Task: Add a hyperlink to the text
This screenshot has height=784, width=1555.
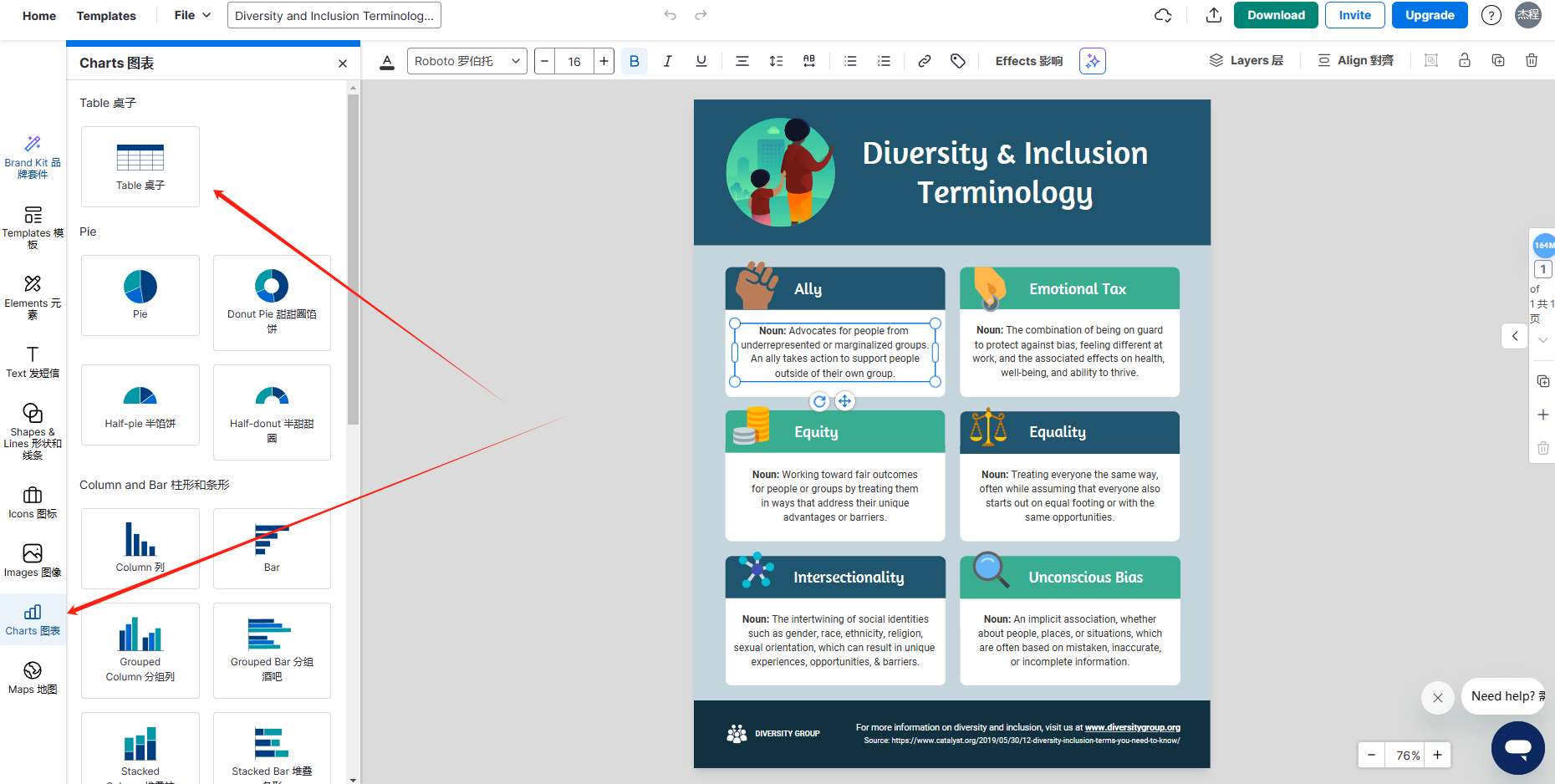Action: coord(925,61)
